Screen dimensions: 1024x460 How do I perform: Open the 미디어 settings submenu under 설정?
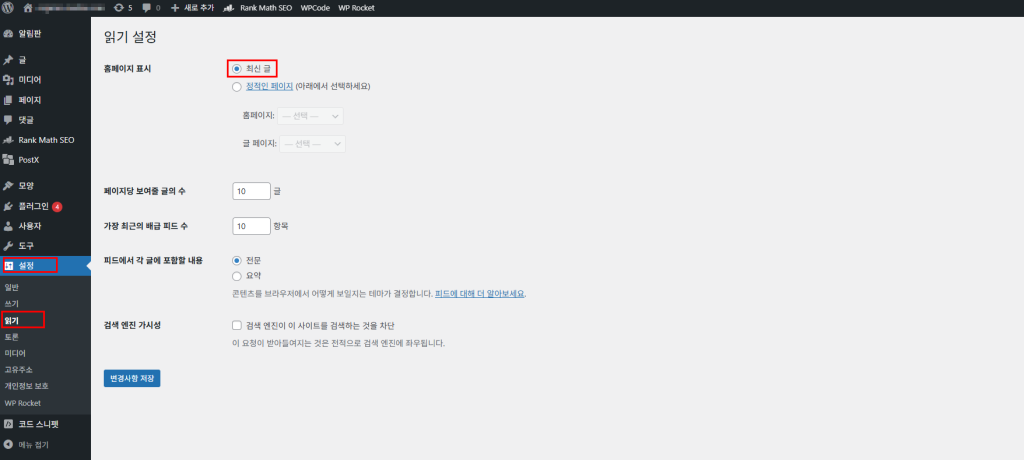coord(15,353)
